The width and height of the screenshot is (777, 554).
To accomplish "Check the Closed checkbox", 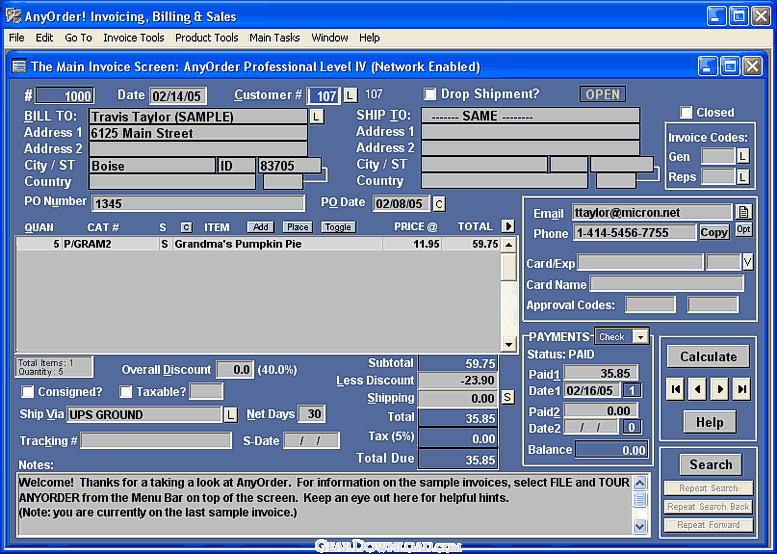I will [686, 112].
